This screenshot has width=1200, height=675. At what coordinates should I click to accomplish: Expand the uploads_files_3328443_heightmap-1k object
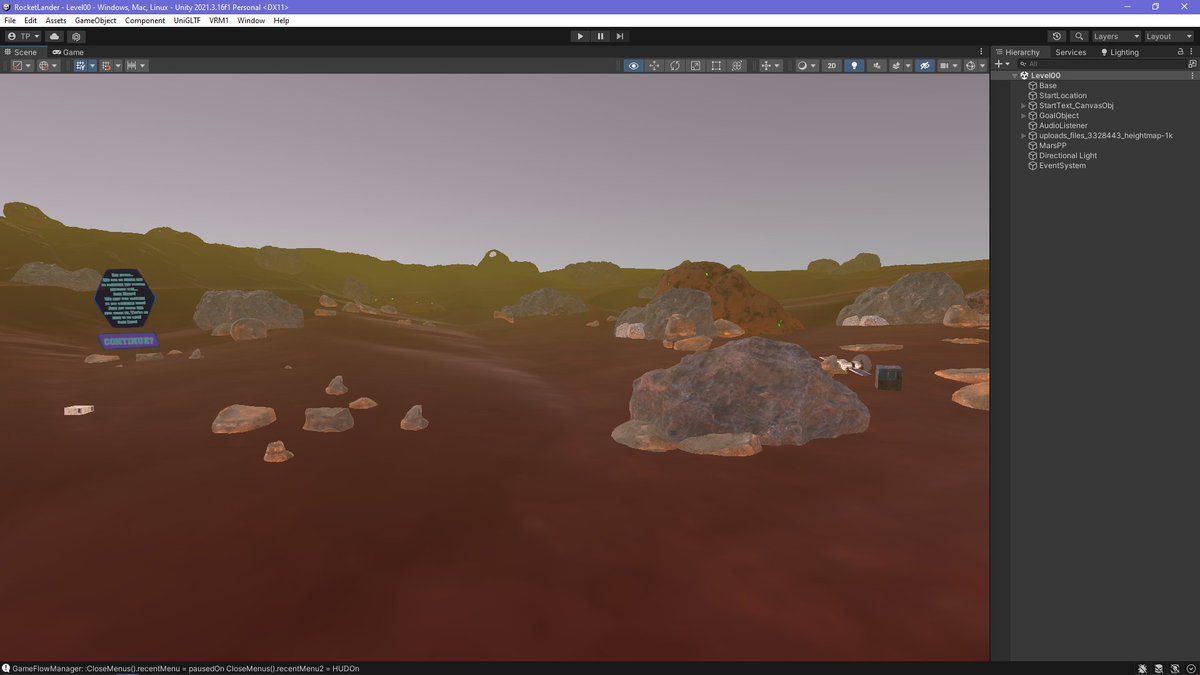pyautogui.click(x=1023, y=135)
